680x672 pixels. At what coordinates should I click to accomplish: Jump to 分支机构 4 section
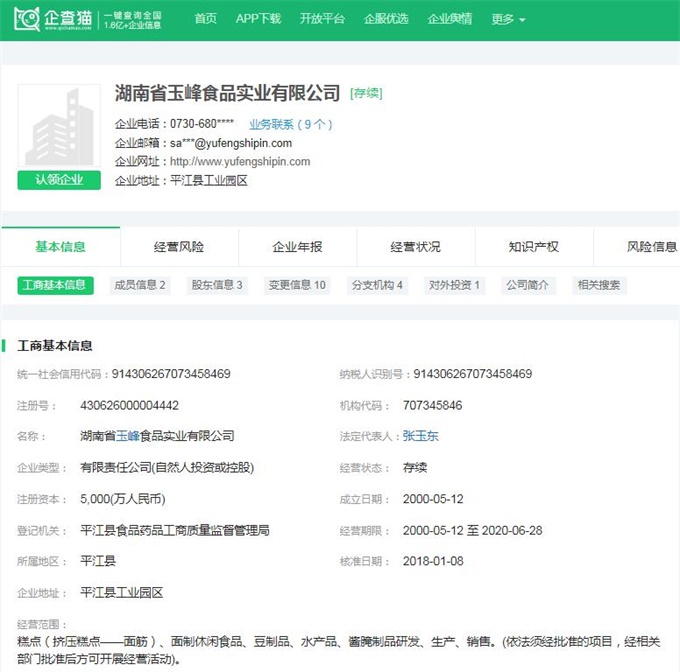tap(377, 285)
